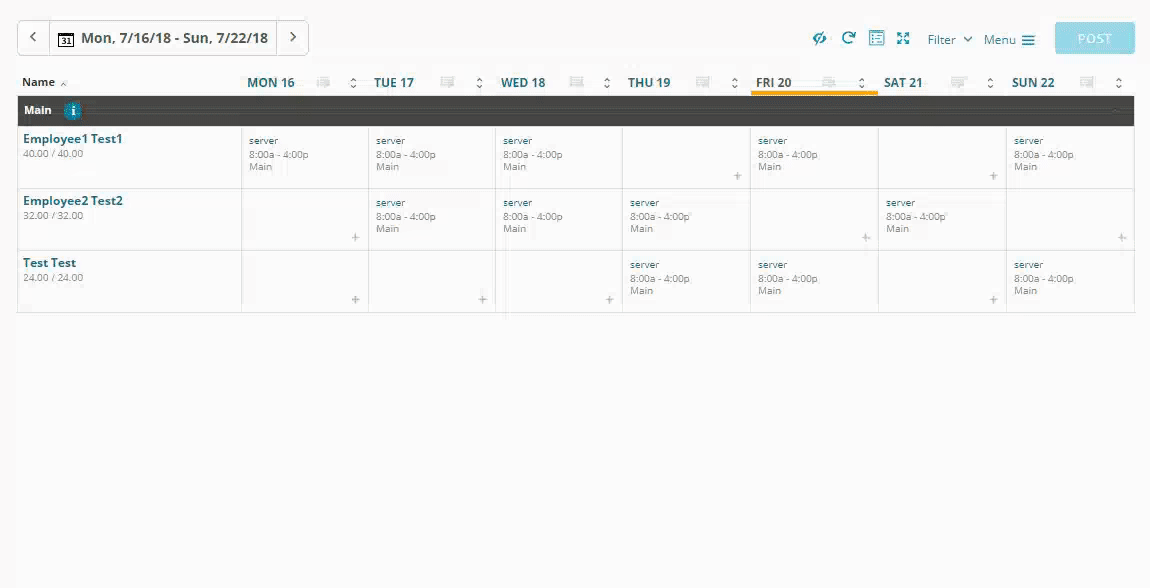The height and width of the screenshot is (588, 1150).
Task: Open the notes icon for MON 16
Action: tap(323, 83)
